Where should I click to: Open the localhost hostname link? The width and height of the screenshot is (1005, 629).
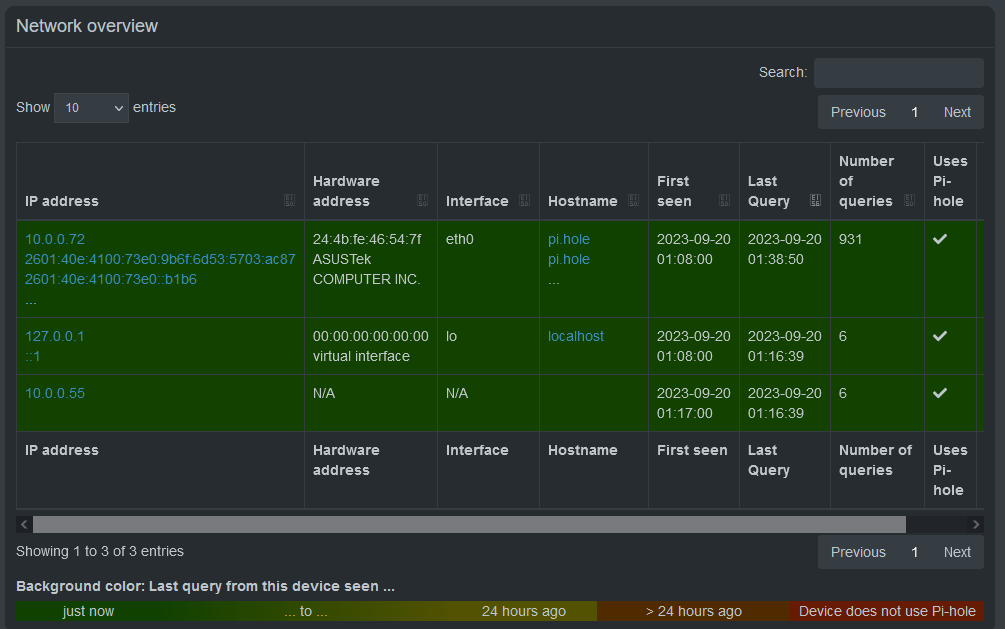click(576, 337)
